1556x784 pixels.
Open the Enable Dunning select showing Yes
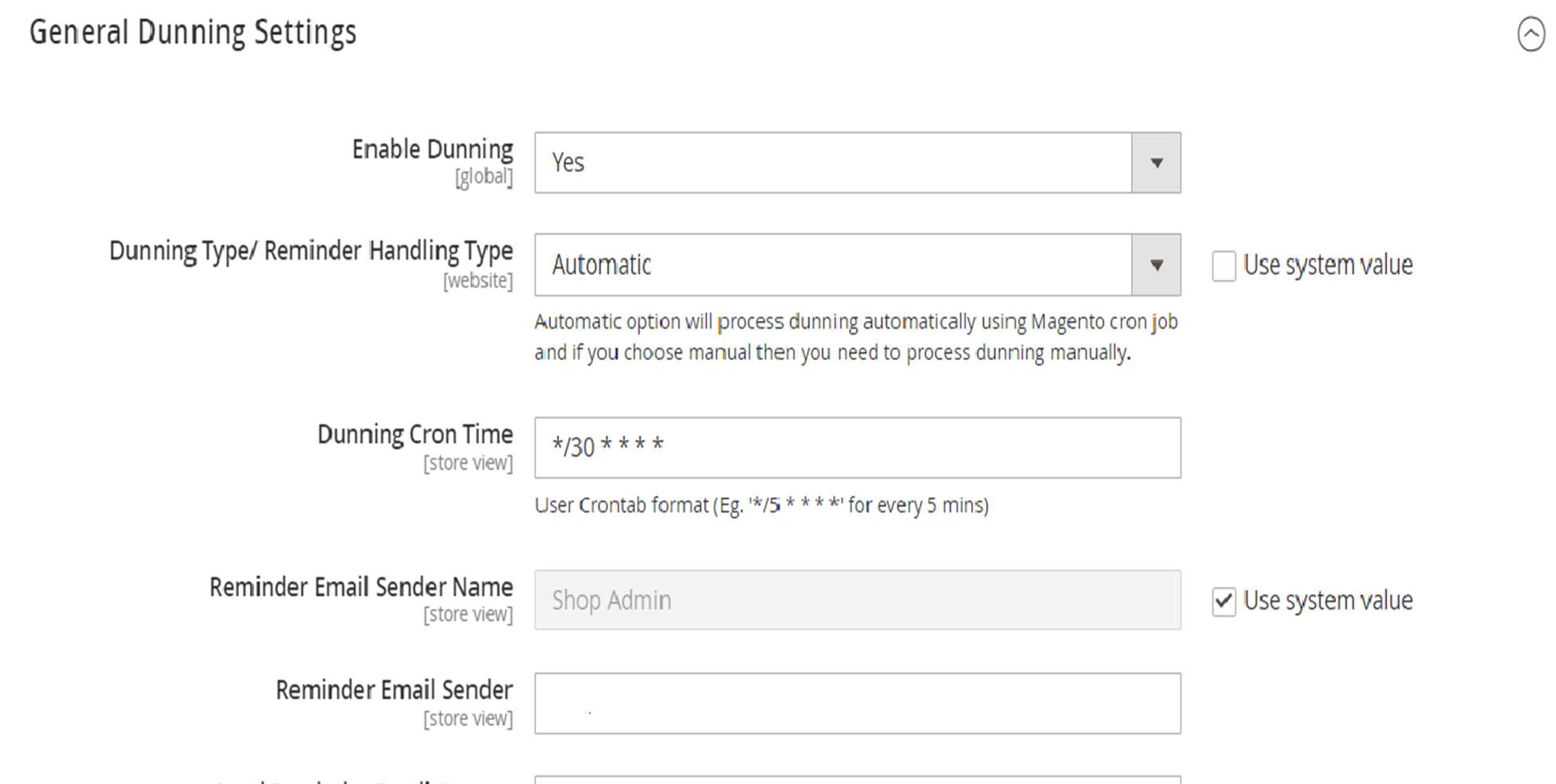point(832,163)
